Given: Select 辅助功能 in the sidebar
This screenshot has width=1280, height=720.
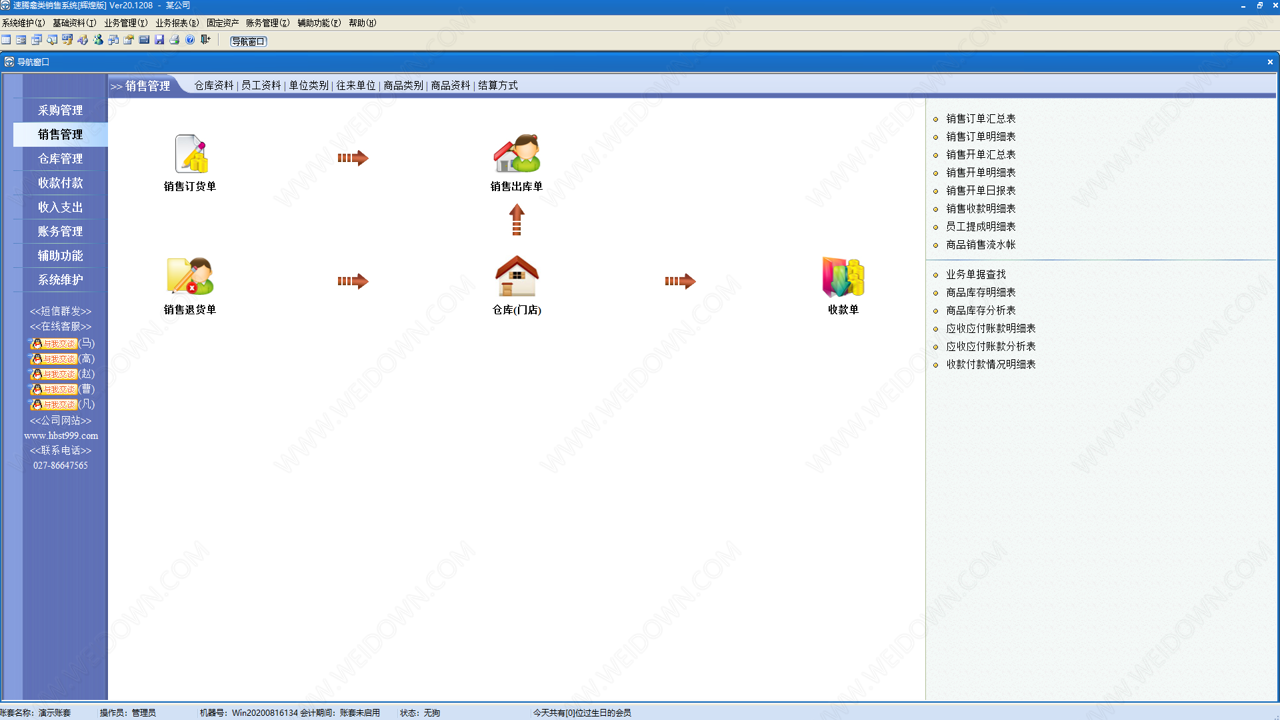Looking at the screenshot, I should [60, 255].
